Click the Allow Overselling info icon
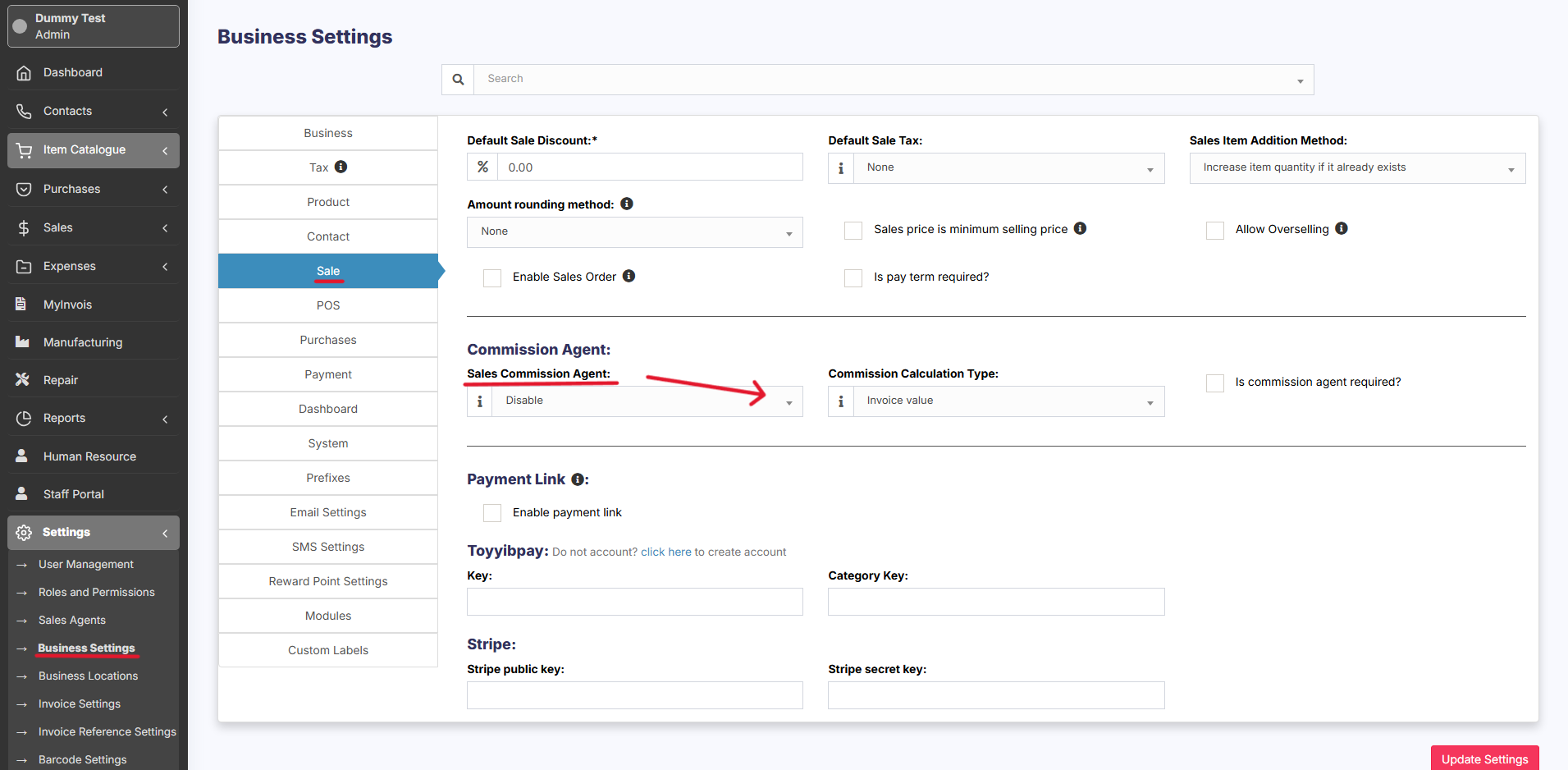This screenshot has height=770, width=1568. [x=1342, y=228]
